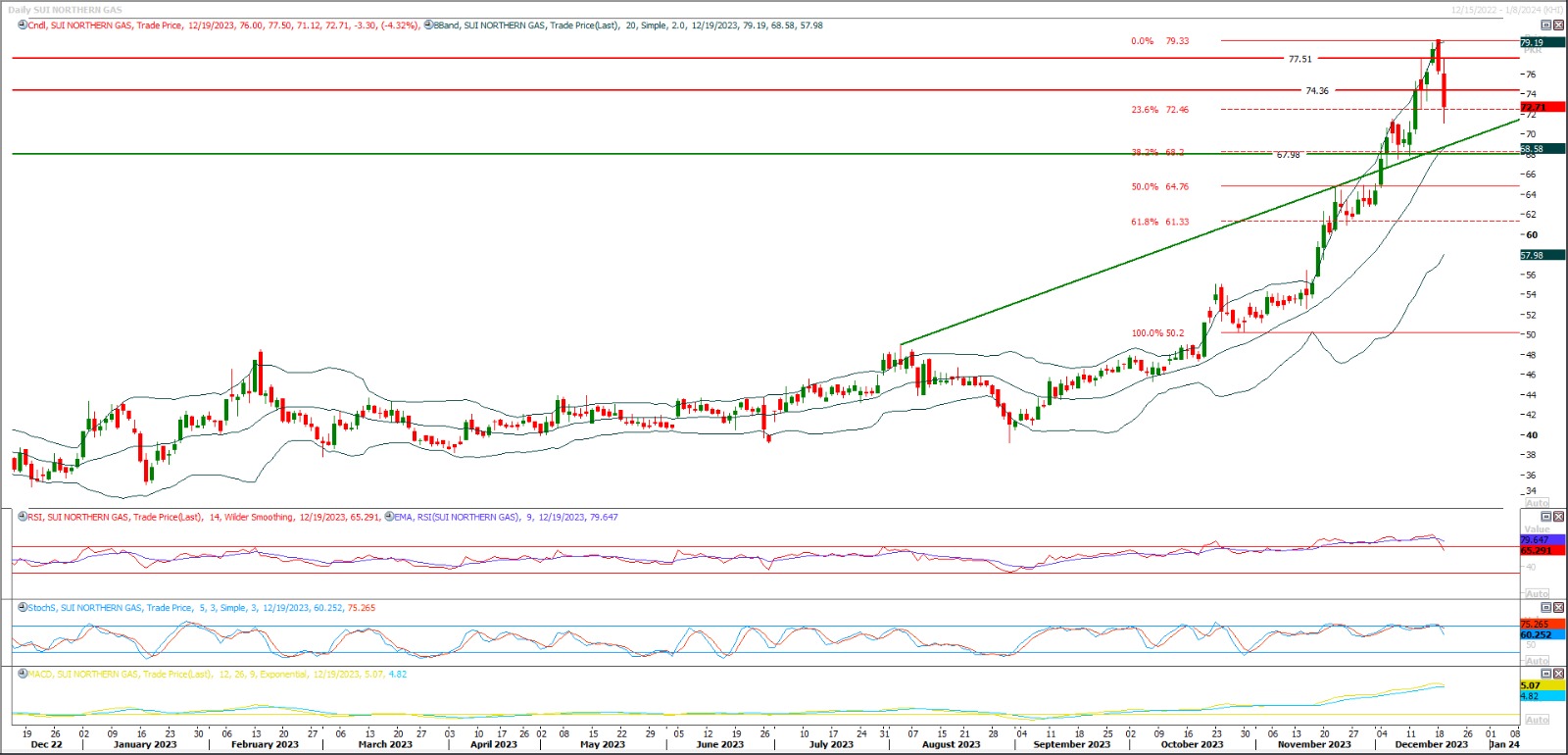Close the MACD indicator pane

click(x=1559, y=675)
